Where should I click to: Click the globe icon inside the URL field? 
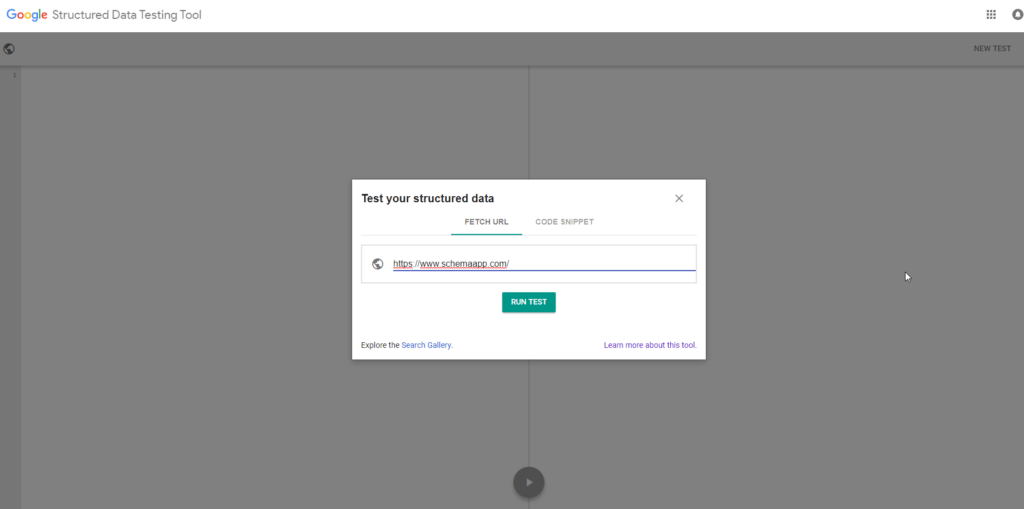coord(377,264)
